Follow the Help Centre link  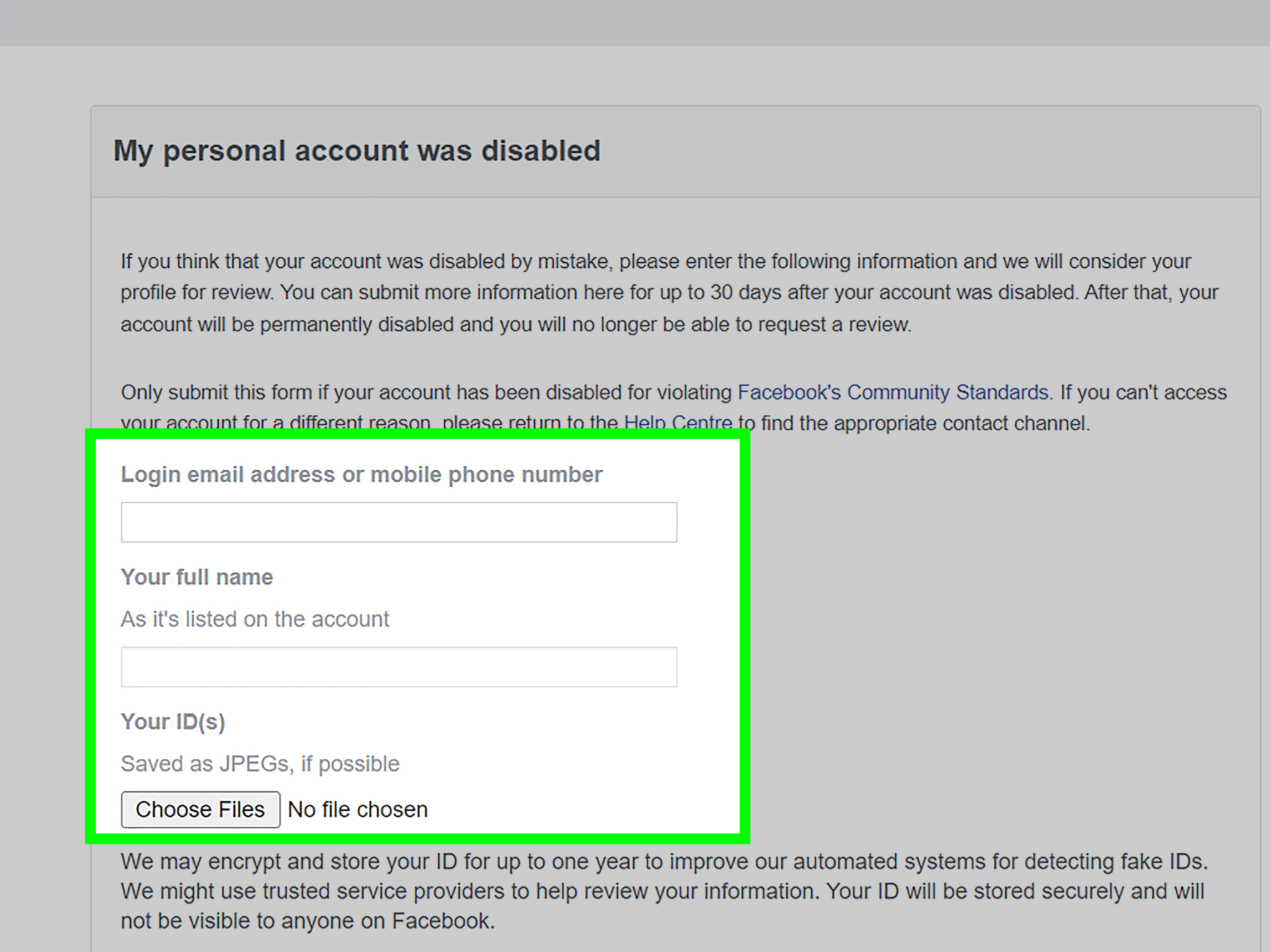coord(677,424)
